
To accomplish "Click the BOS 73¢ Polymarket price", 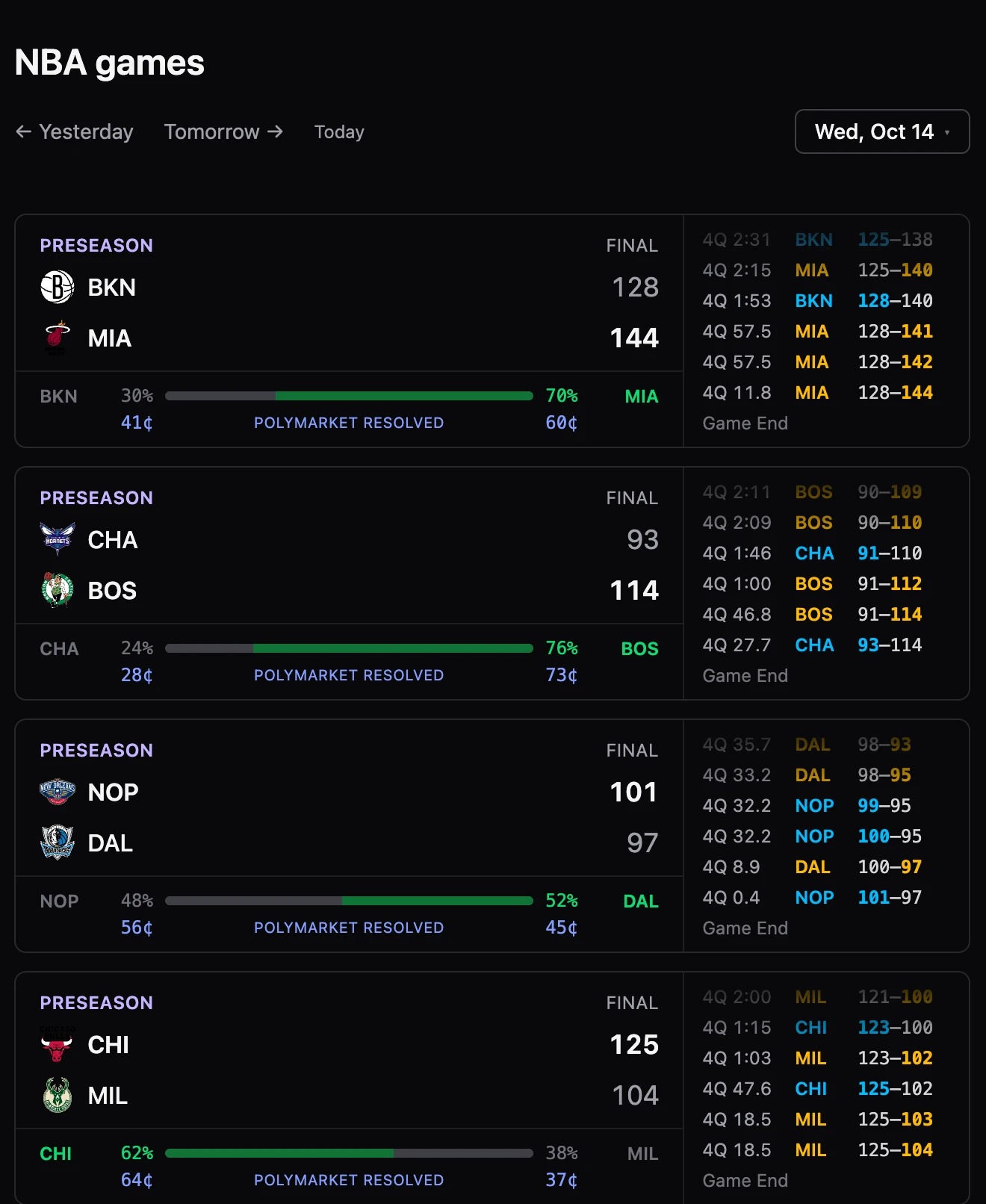I will 562,675.
